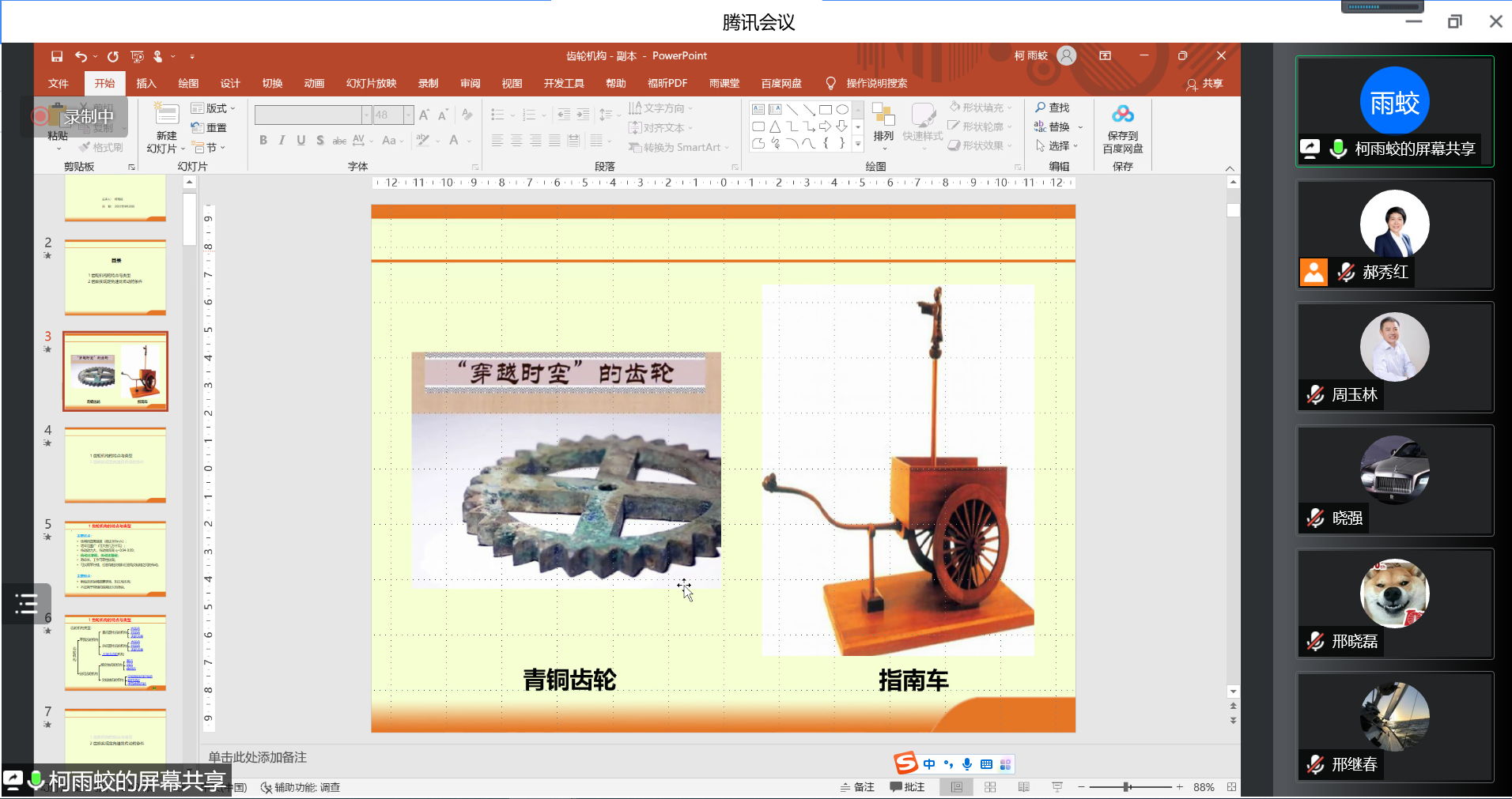Screen dimensions: 1512x799
Task: Switch to the Design (设计) tab
Action: click(x=230, y=84)
